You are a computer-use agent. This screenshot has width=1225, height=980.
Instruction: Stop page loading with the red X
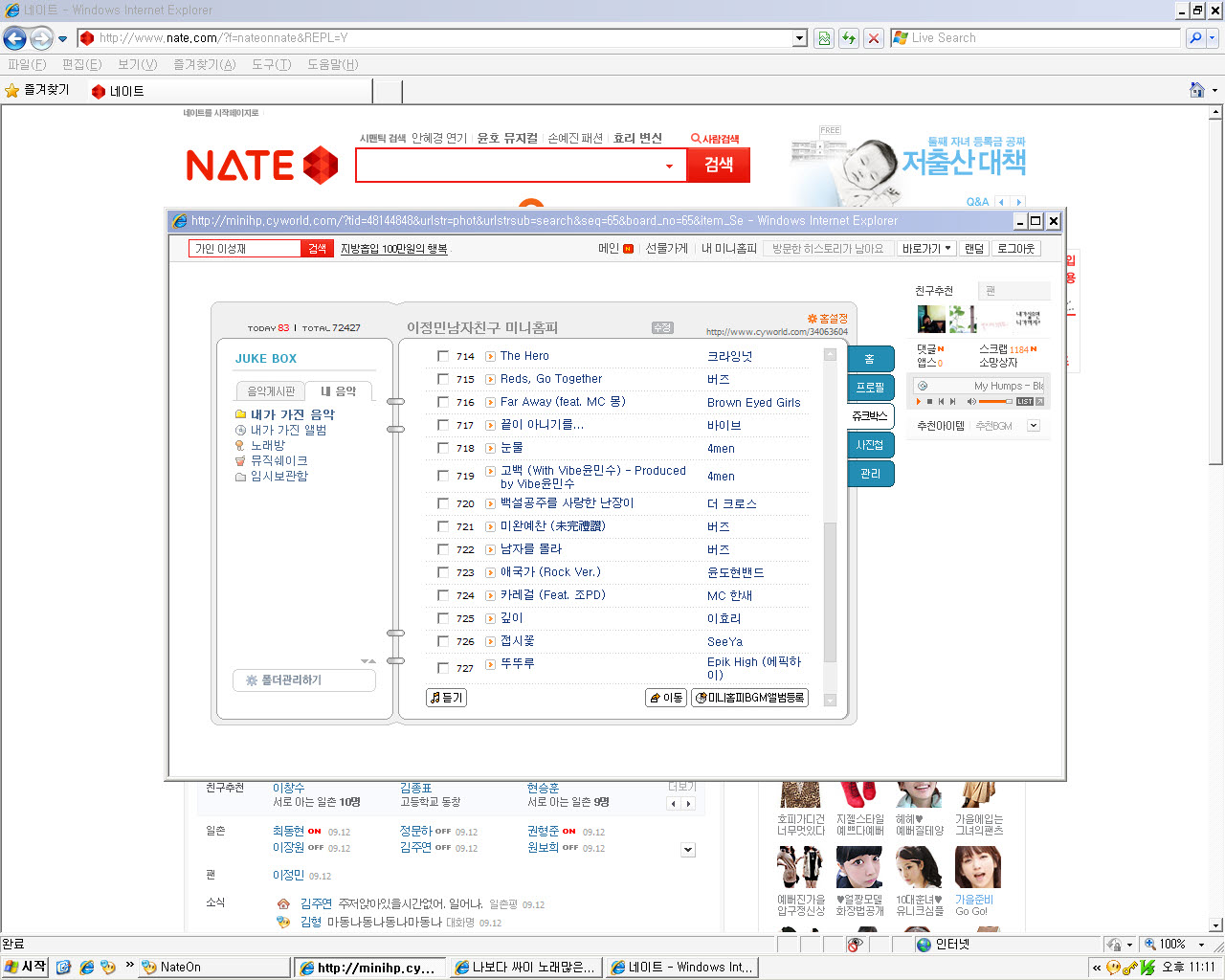873,38
